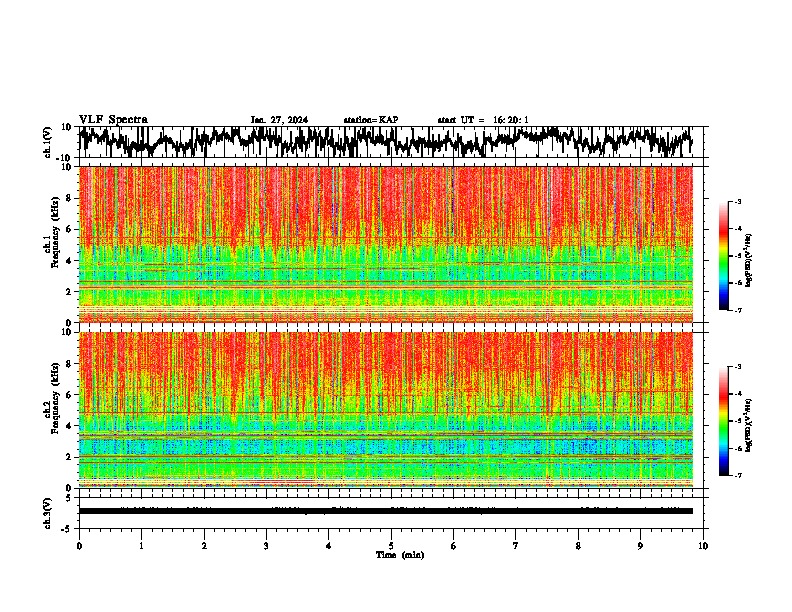Click the ch.1 voltage waveform trace panel
The width and height of the screenshot is (792, 612).
391,142
